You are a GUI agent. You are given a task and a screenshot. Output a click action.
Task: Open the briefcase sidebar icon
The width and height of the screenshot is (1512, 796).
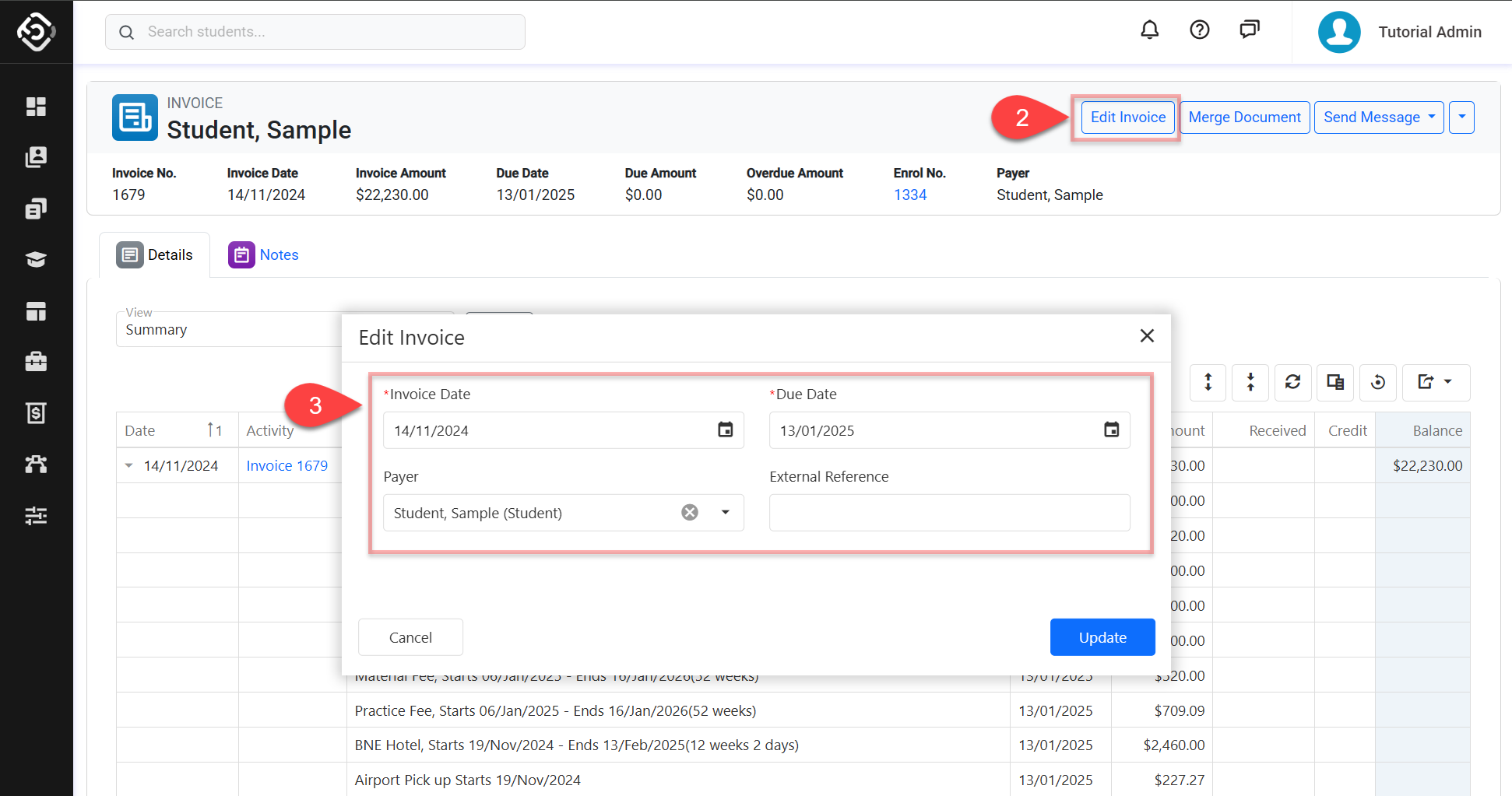(x=36, y=362)
